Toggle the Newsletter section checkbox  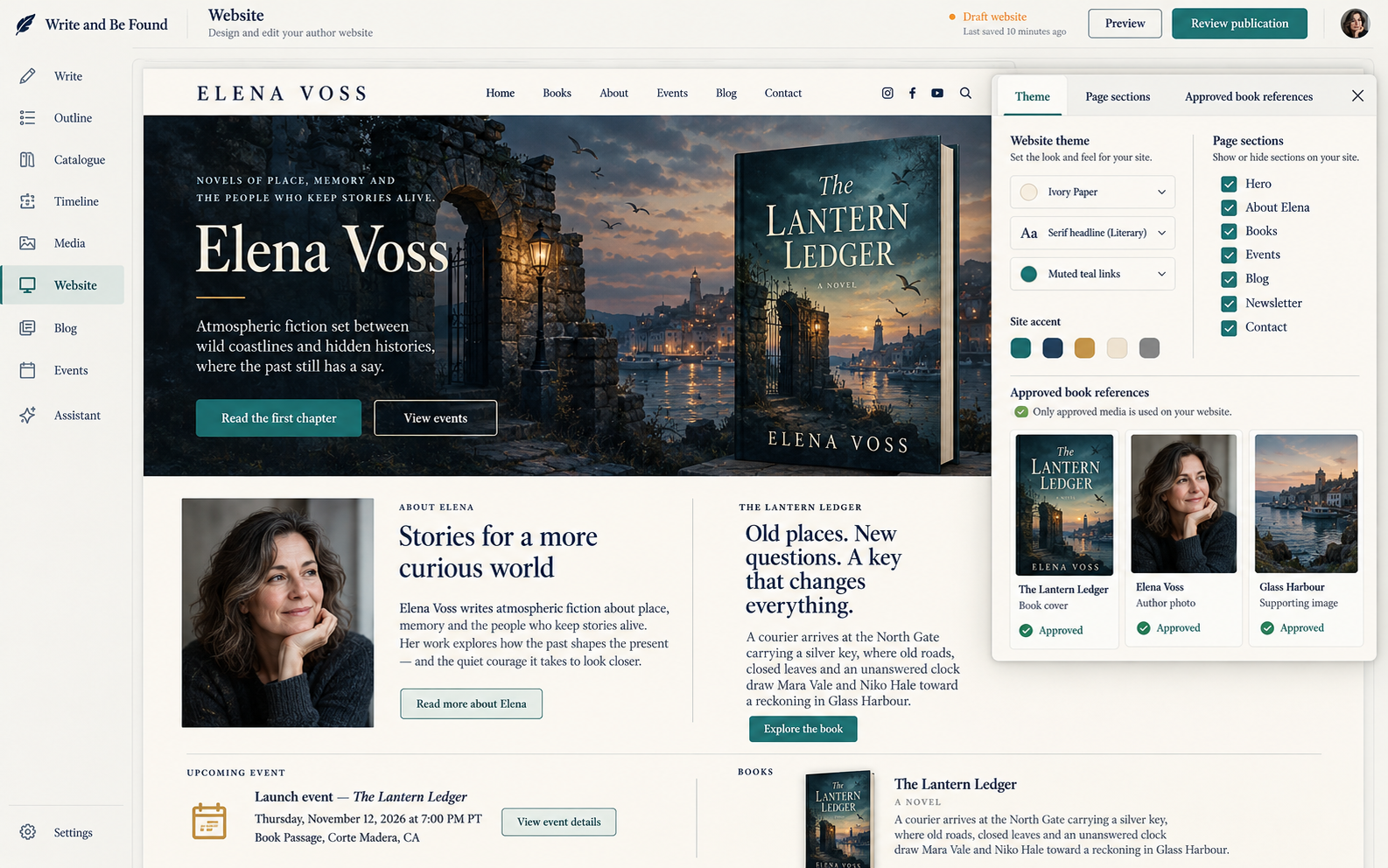(1229, 303)
